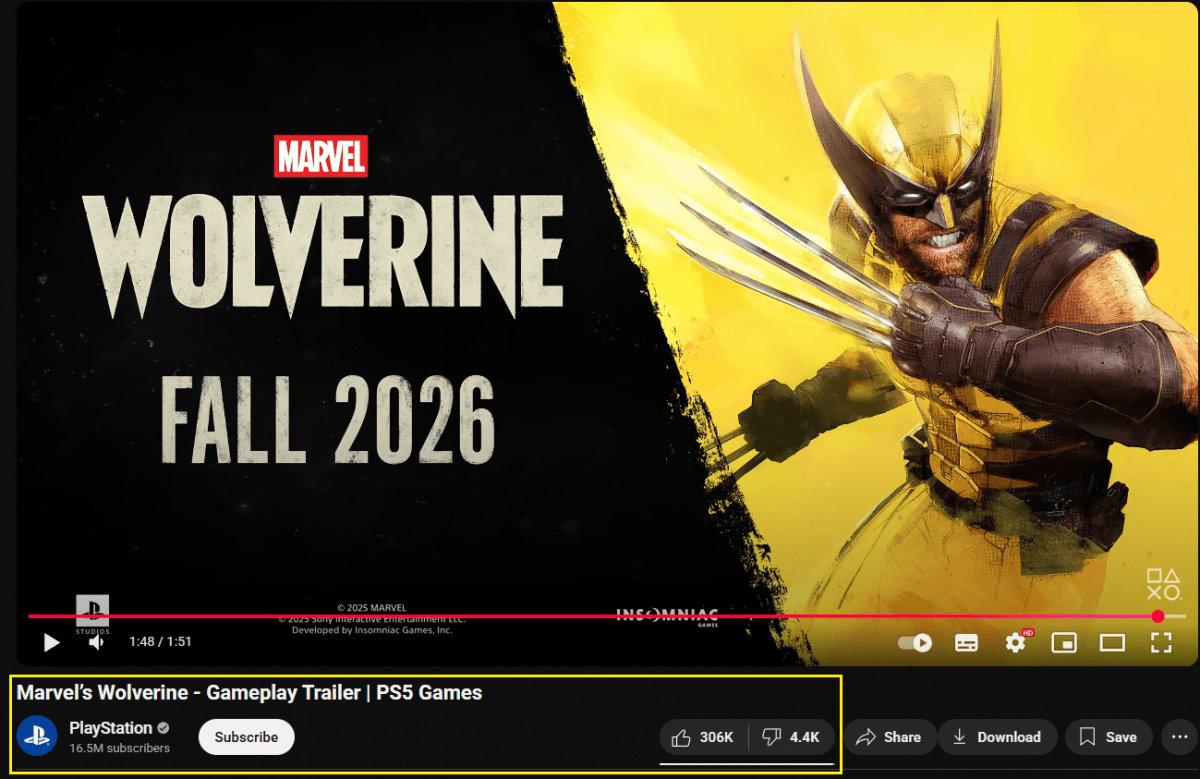Viewport: 1200px width, 779px height.
Task: Dislike the video showing 4.4K
Action: point(792,737)
